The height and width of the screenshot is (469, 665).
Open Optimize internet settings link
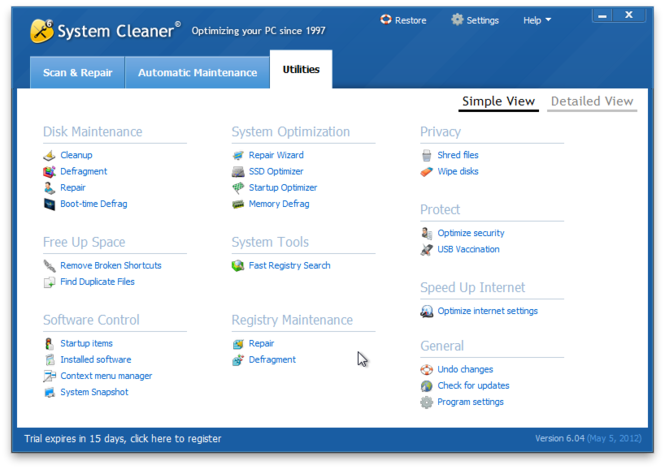[488, 311]
